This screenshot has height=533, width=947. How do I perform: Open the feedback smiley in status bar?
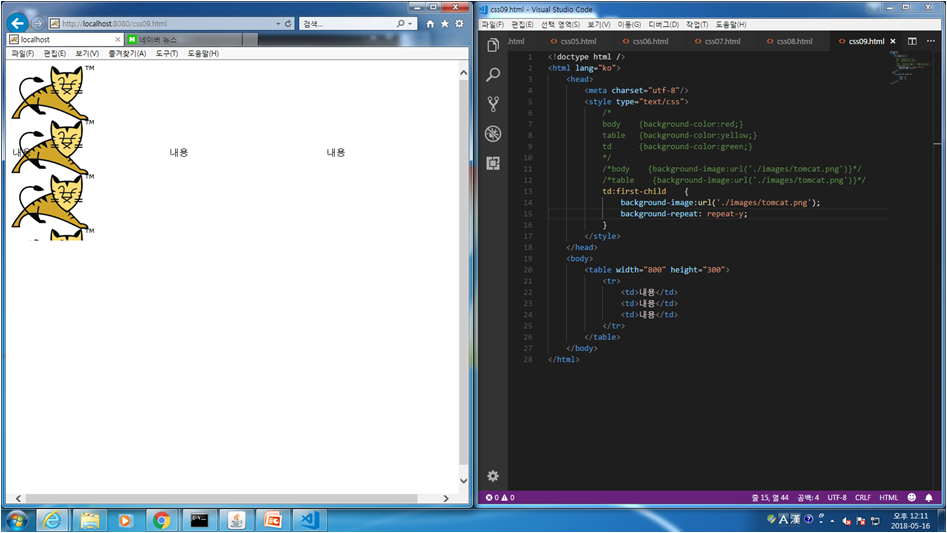tap(911, 497)
